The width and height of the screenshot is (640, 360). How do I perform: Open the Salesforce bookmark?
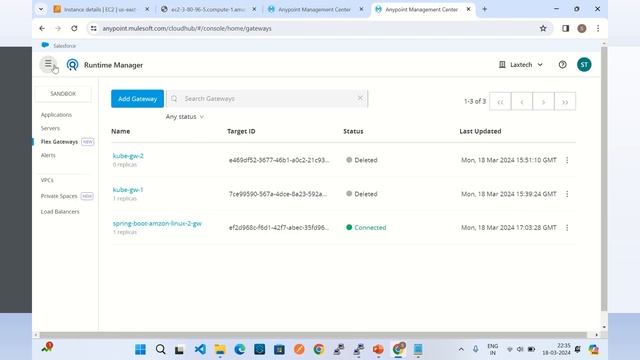59,45
